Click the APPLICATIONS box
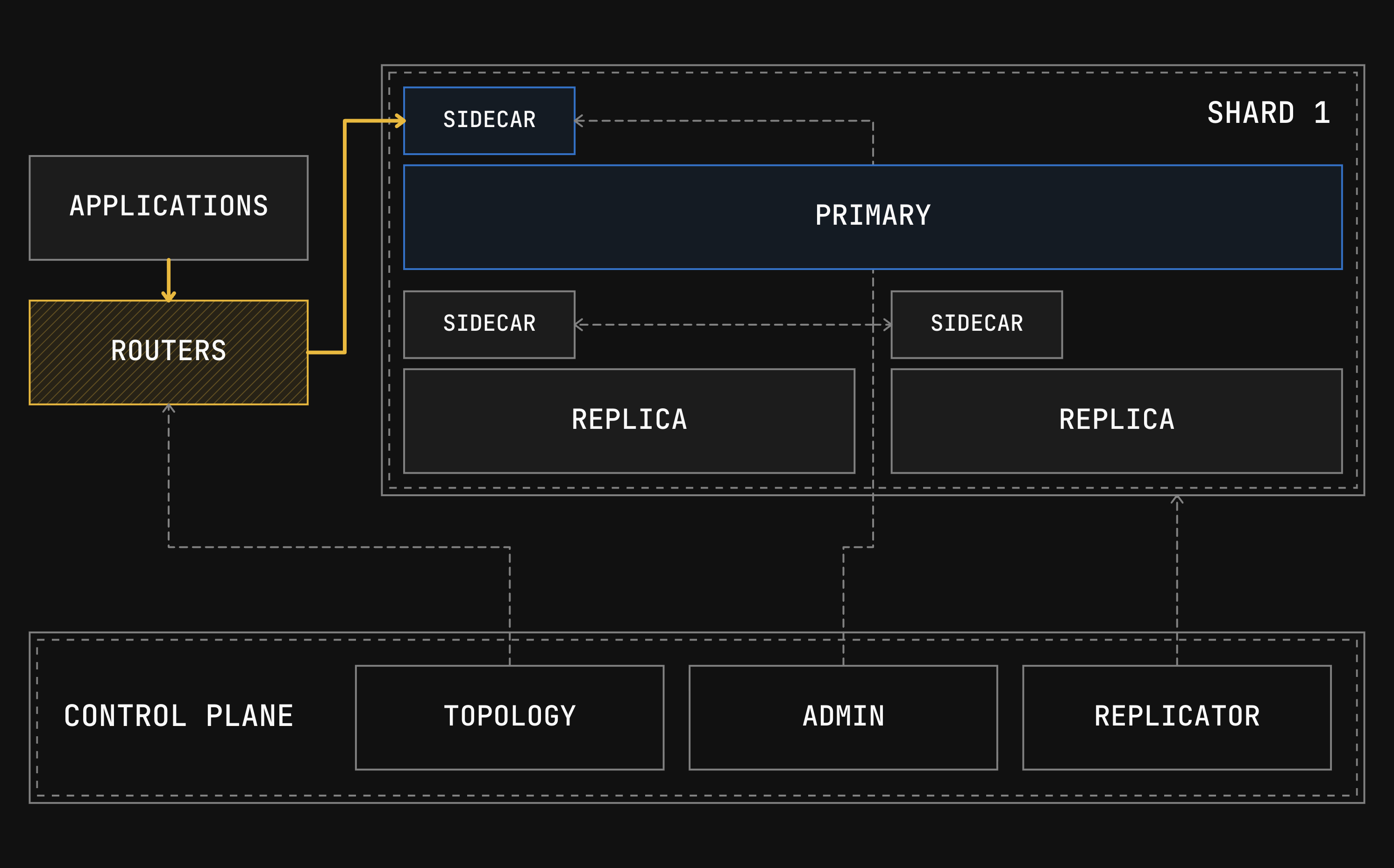Image resolution: width=1394 pixels, height=868 pixels. pos(169,208)
